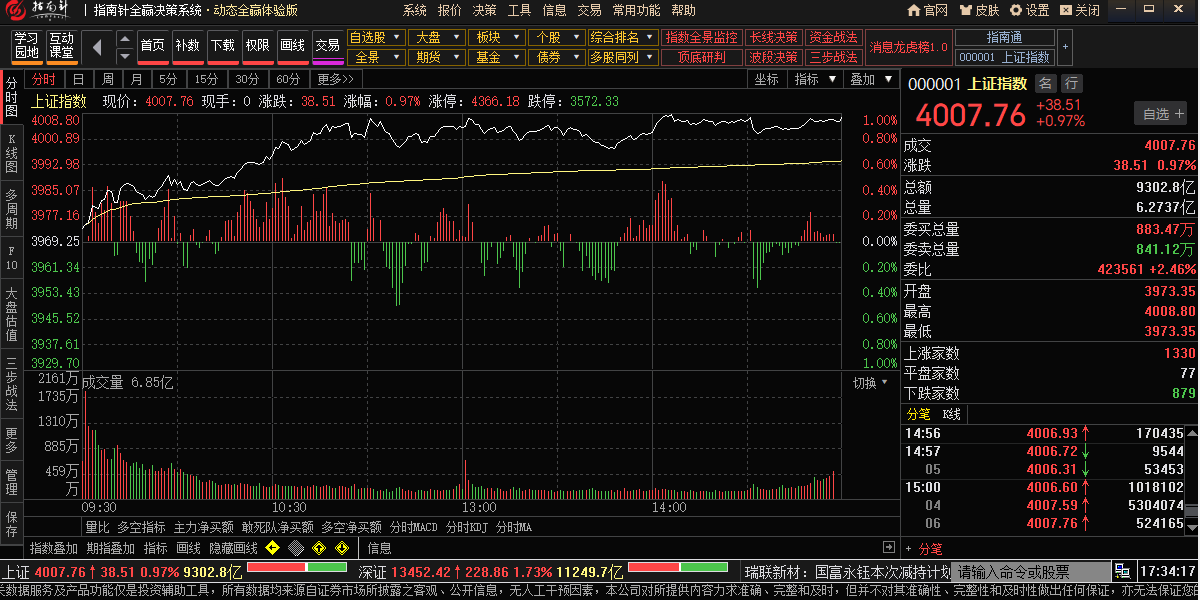Open the 指标 dropdown above chart
1200x600 pixels.
pos(814,79)
